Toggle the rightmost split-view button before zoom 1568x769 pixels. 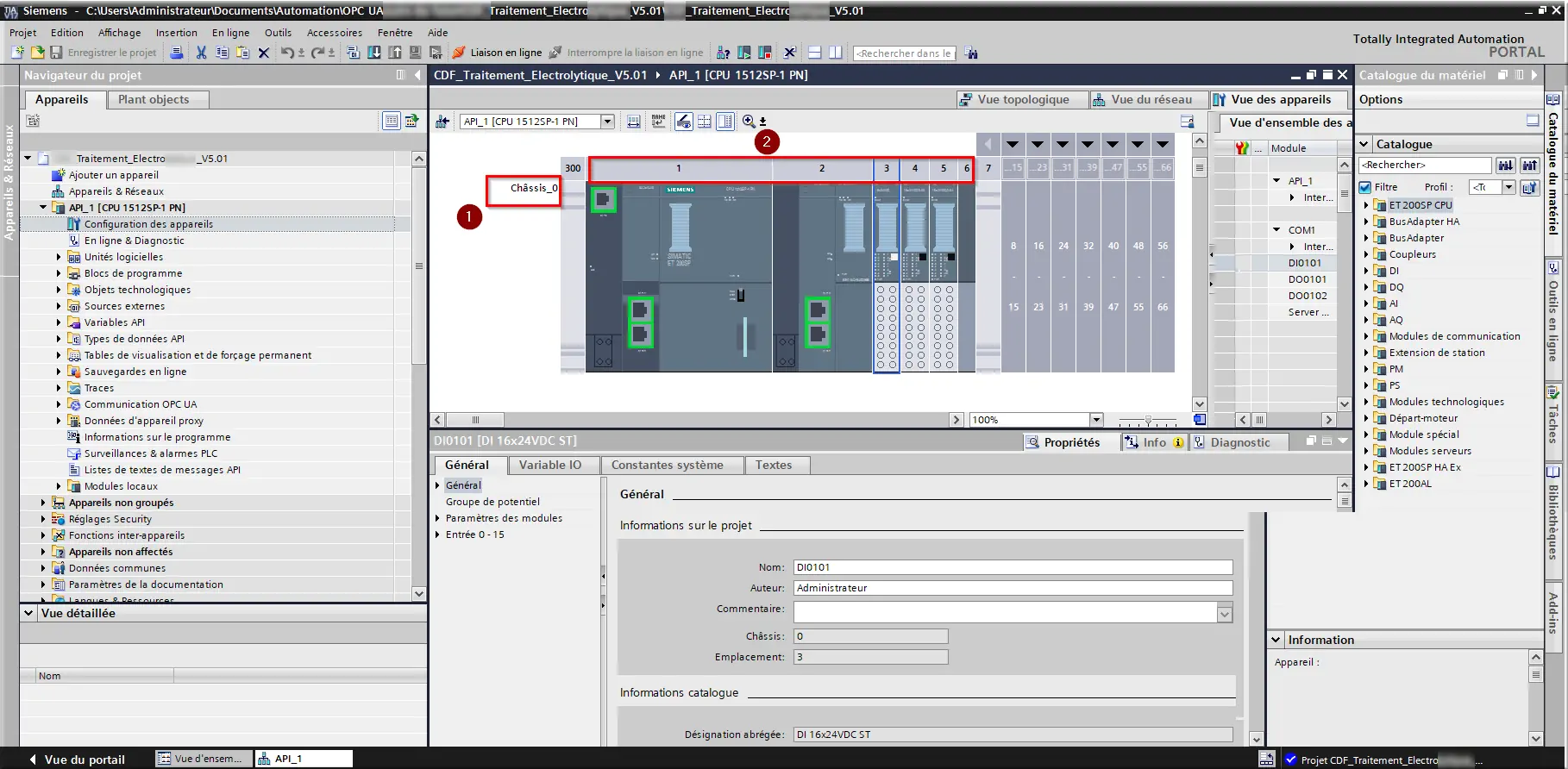tap(726, 122)
